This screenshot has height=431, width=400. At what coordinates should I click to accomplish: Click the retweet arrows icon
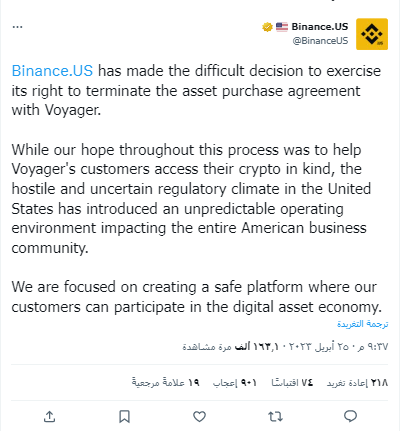[x=275, y=416]
